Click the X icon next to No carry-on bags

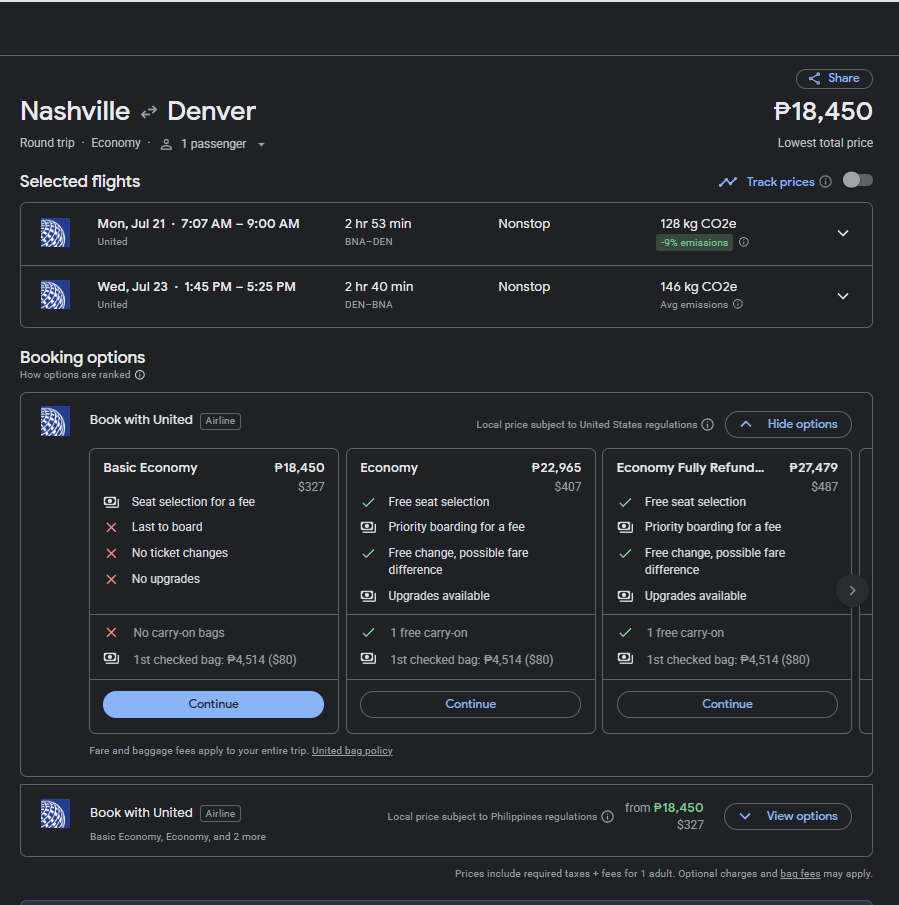(x=111, y=633)
